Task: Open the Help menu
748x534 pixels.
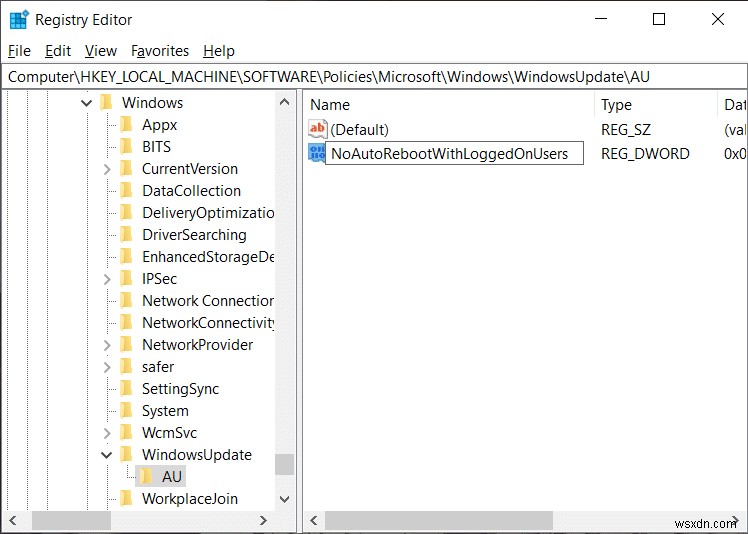Action: [x=219, y=51]
